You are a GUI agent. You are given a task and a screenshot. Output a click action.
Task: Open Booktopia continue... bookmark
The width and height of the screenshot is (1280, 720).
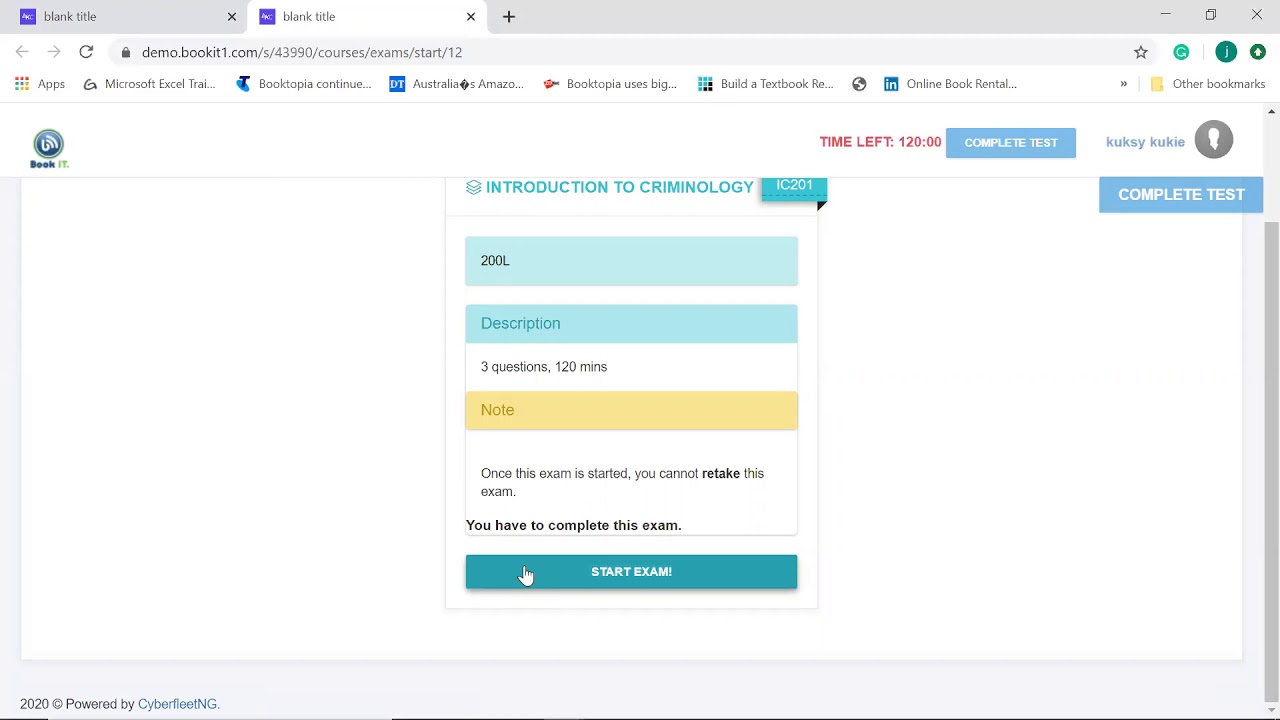pyautogui.click(x=304, y=84)
